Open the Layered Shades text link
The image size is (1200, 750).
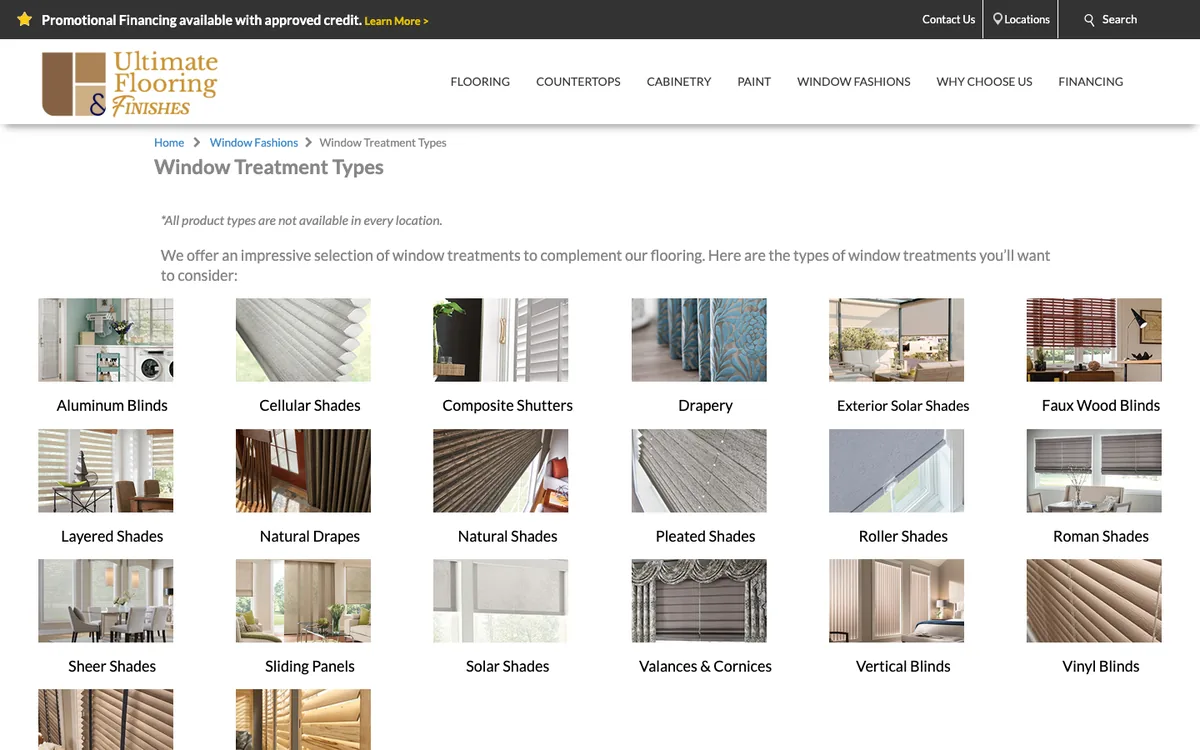click(112, 537)
